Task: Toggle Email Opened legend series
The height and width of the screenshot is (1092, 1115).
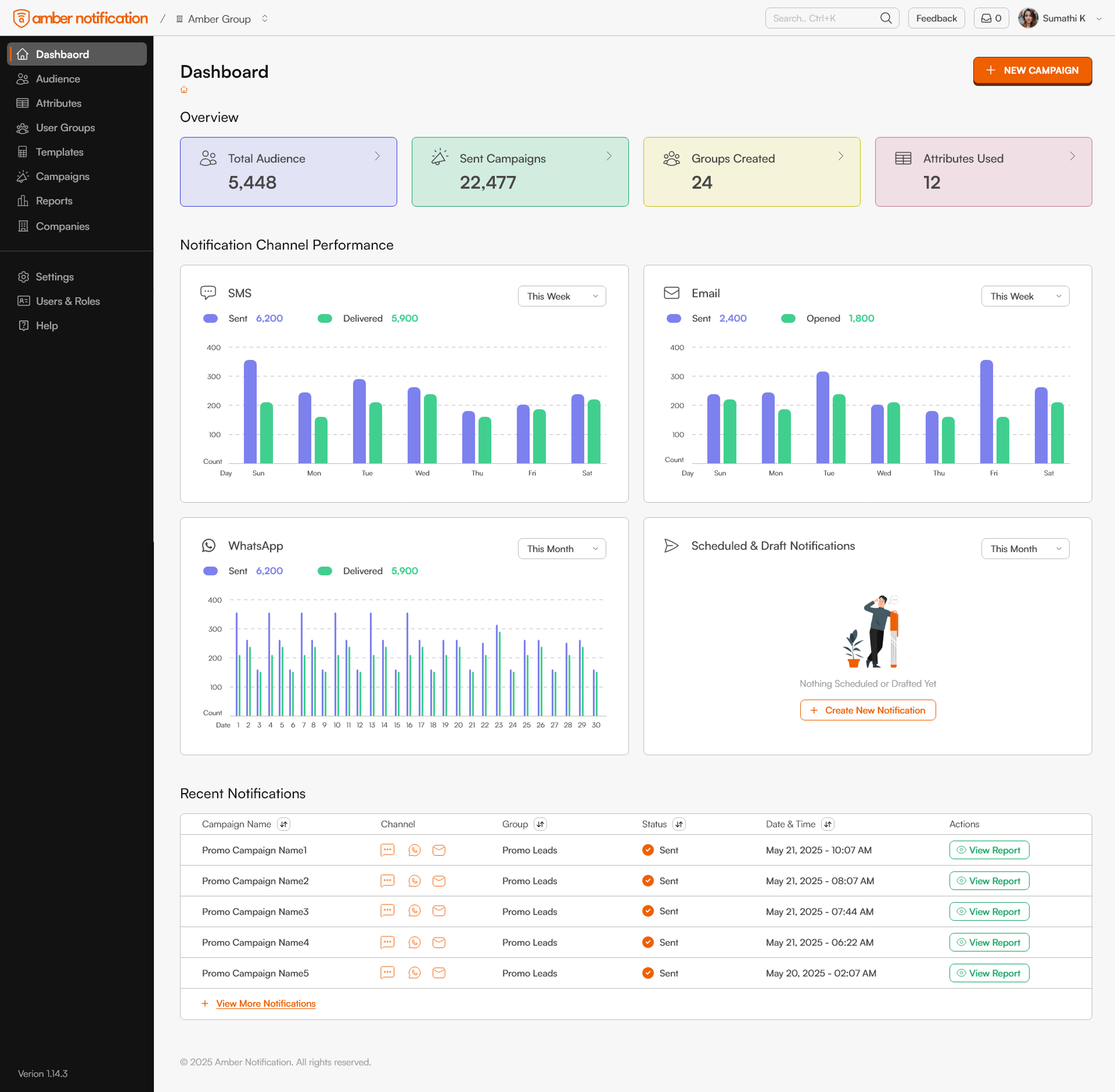Action: (788, 318)
